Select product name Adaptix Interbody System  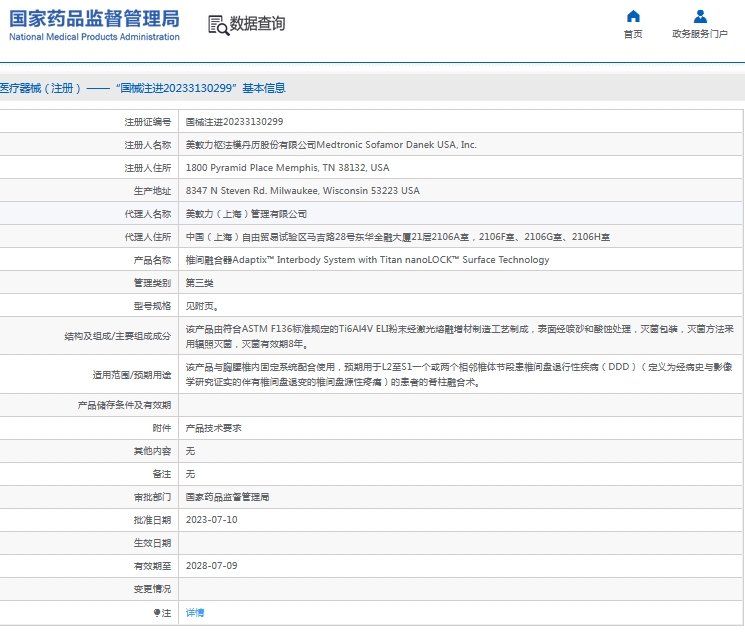(367, 259)
